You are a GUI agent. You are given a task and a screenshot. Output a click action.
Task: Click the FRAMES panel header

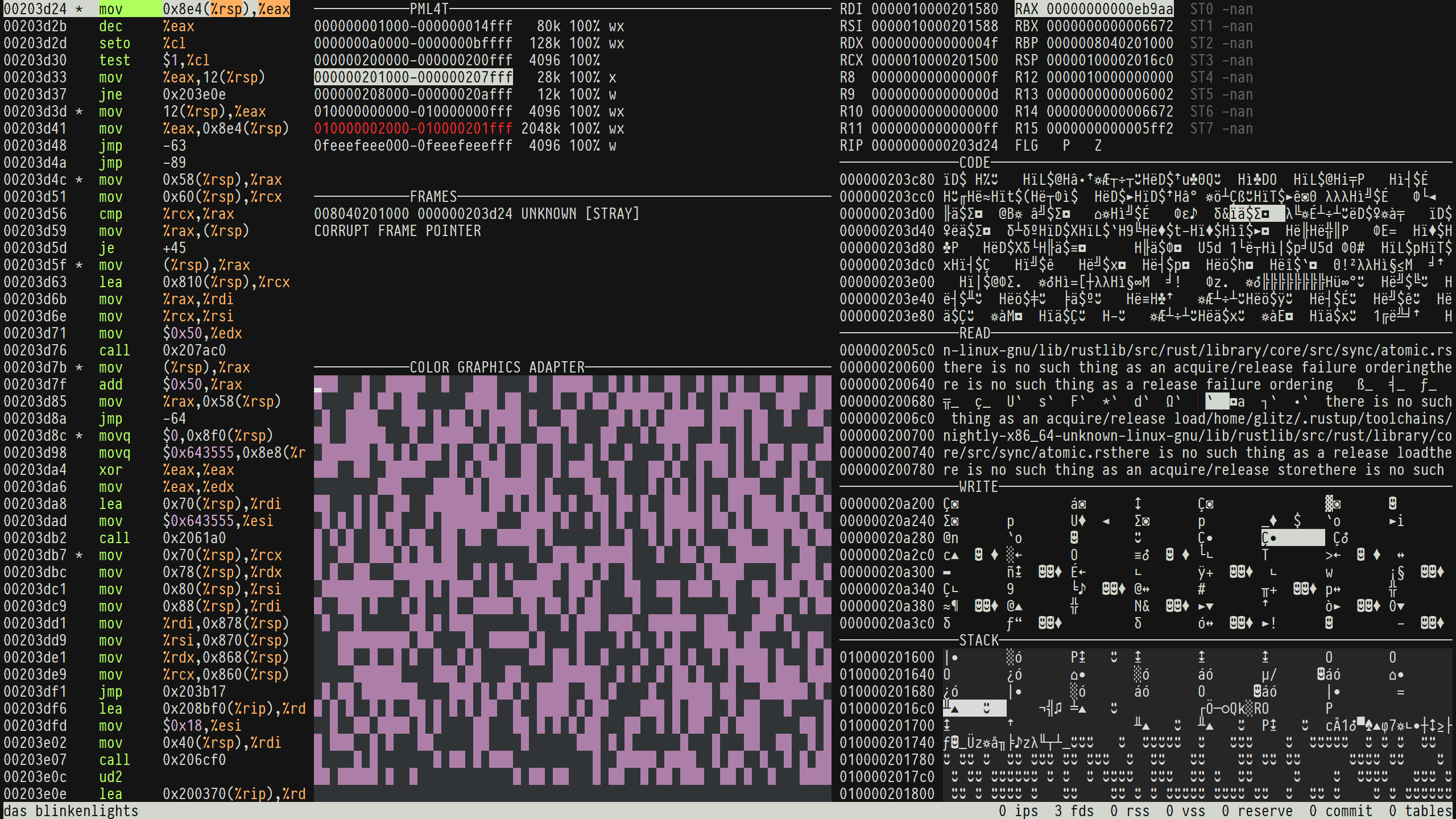[x=433, y=197]
